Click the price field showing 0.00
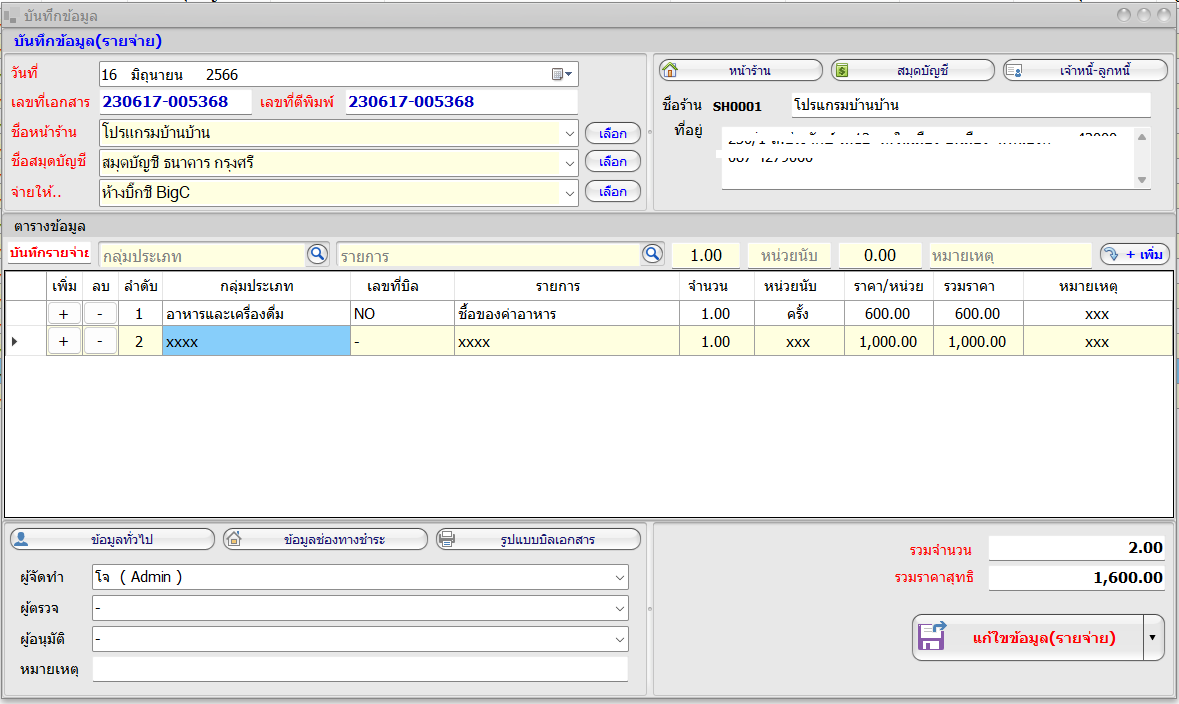1179x704 pixels. point(880,256)
